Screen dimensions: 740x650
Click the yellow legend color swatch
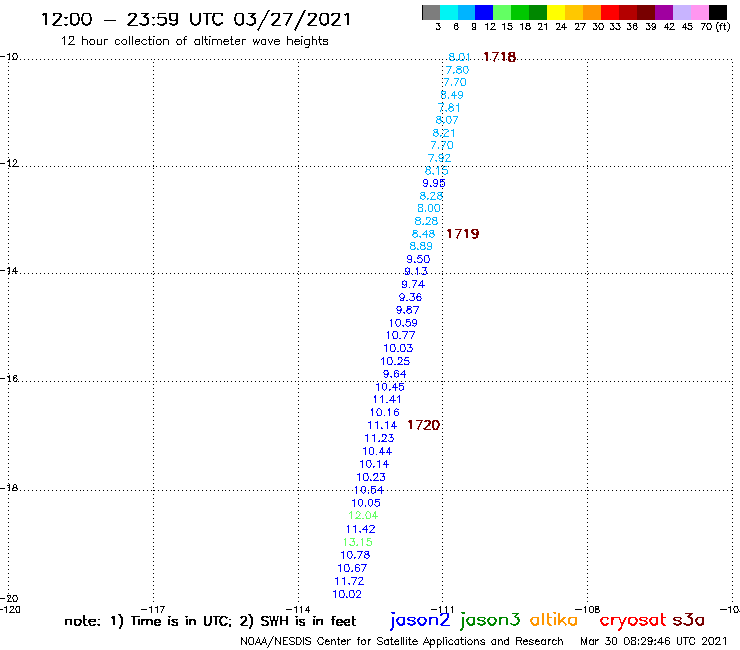click(556, 12)
